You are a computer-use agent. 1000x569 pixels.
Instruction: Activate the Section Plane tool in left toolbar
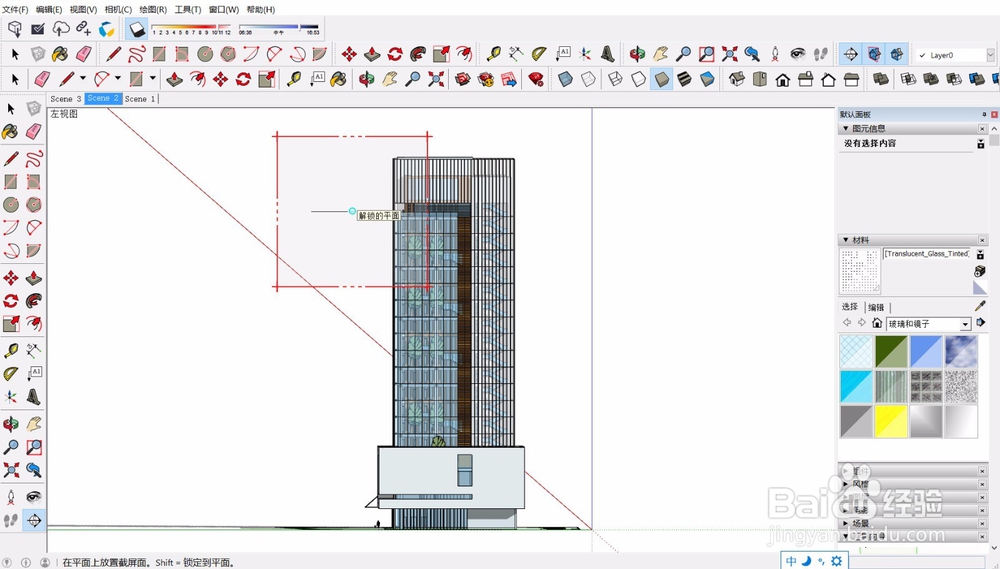(34, 521)
